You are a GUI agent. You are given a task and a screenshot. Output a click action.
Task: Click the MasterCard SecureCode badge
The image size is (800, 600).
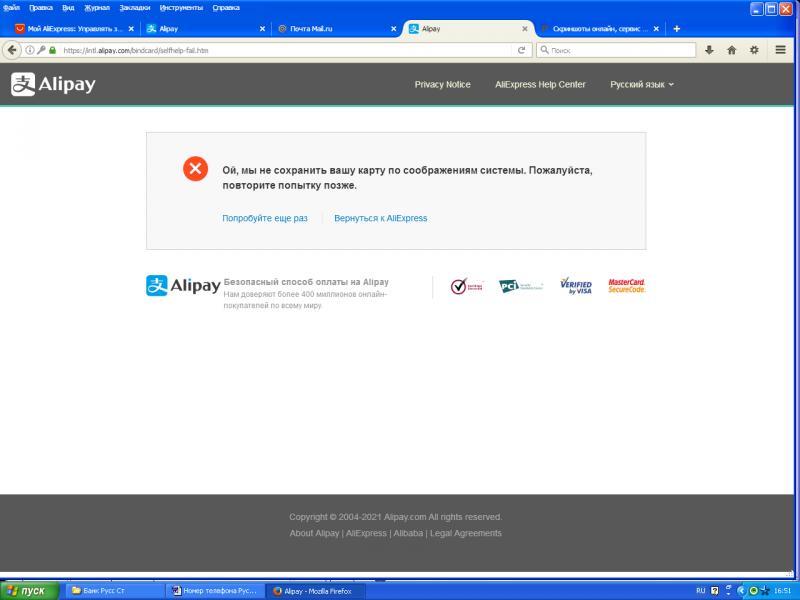click(x=626, y=286)
